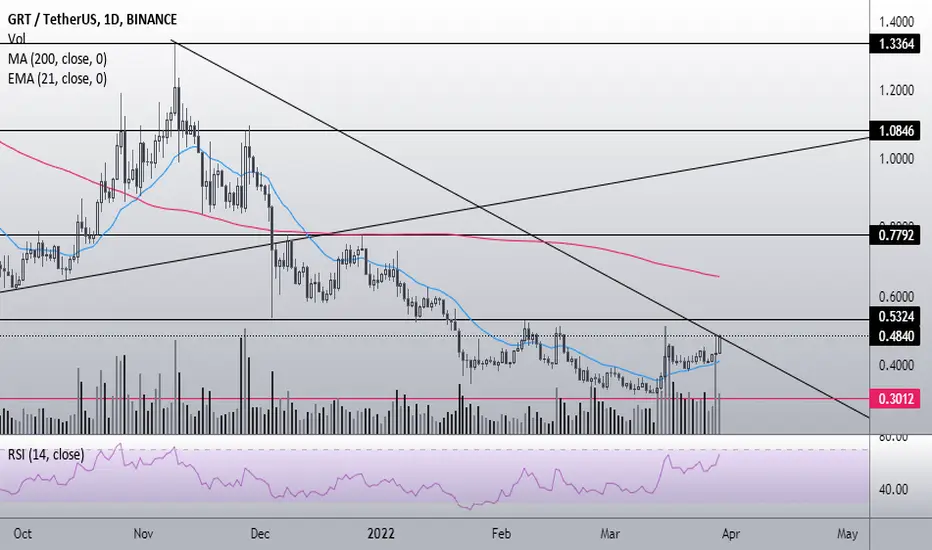
Task: Select the MA (200, close, 0) indicator label
Action: pos(57,59)
